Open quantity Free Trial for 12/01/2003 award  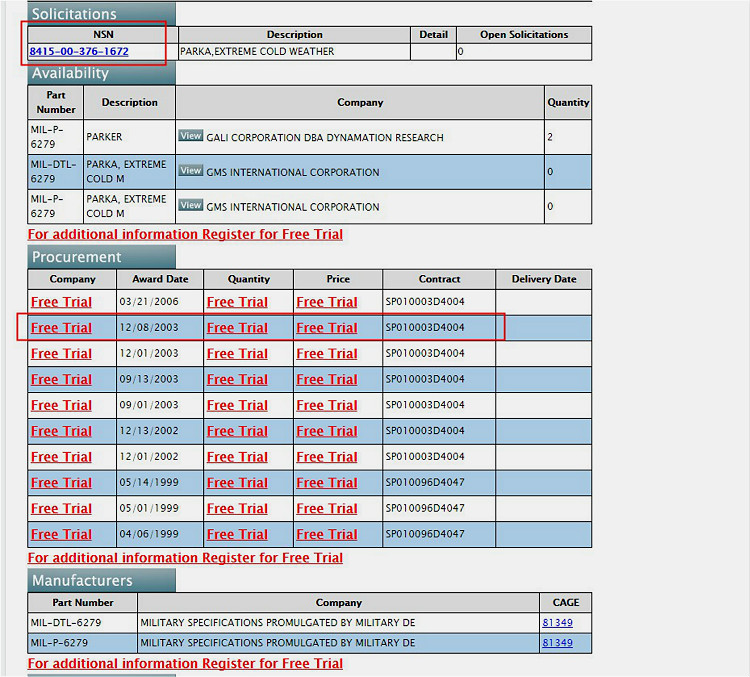[237, 354]
